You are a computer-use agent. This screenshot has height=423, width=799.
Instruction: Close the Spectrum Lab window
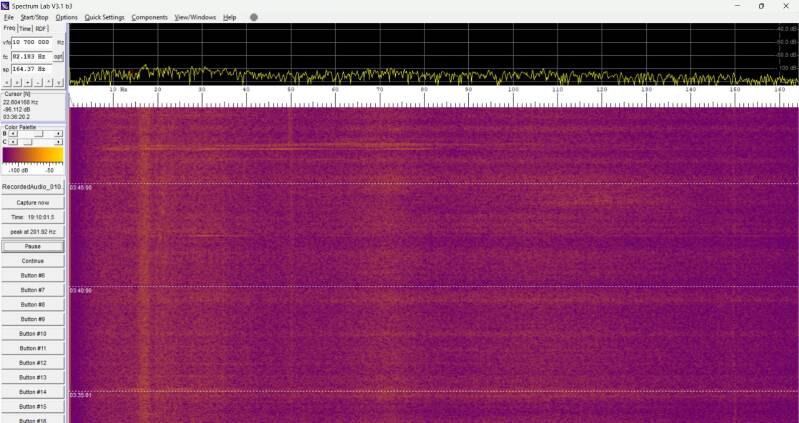[786, 6]
